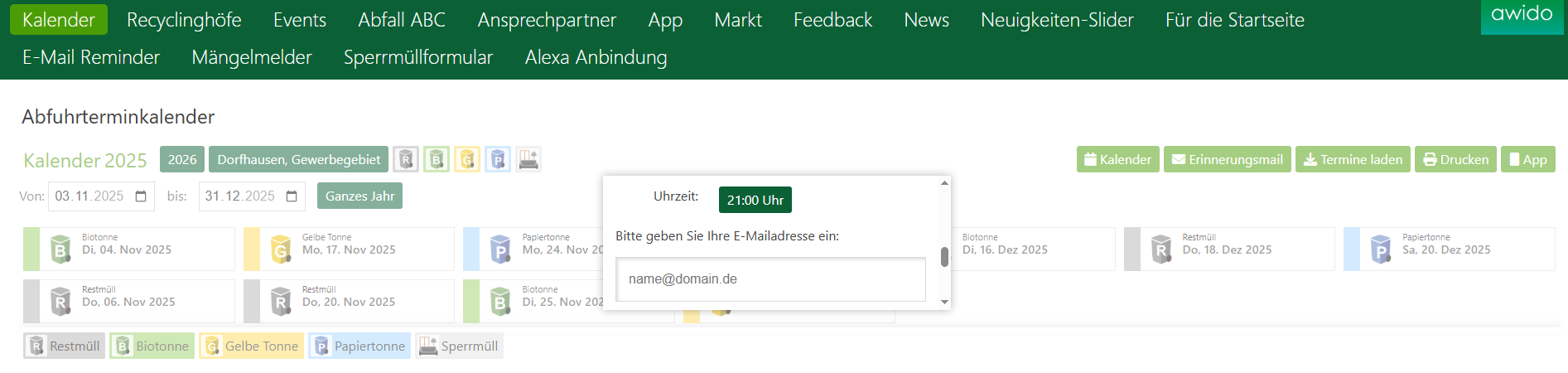
Task: Open the Abfall ABC menu item
Action: click(402, 20)
